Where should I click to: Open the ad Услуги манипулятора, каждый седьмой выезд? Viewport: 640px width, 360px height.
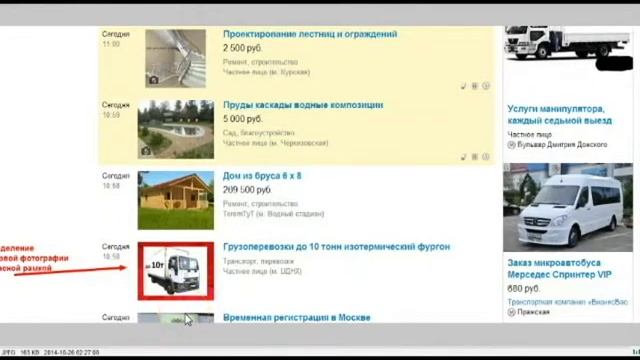(560, 115)
